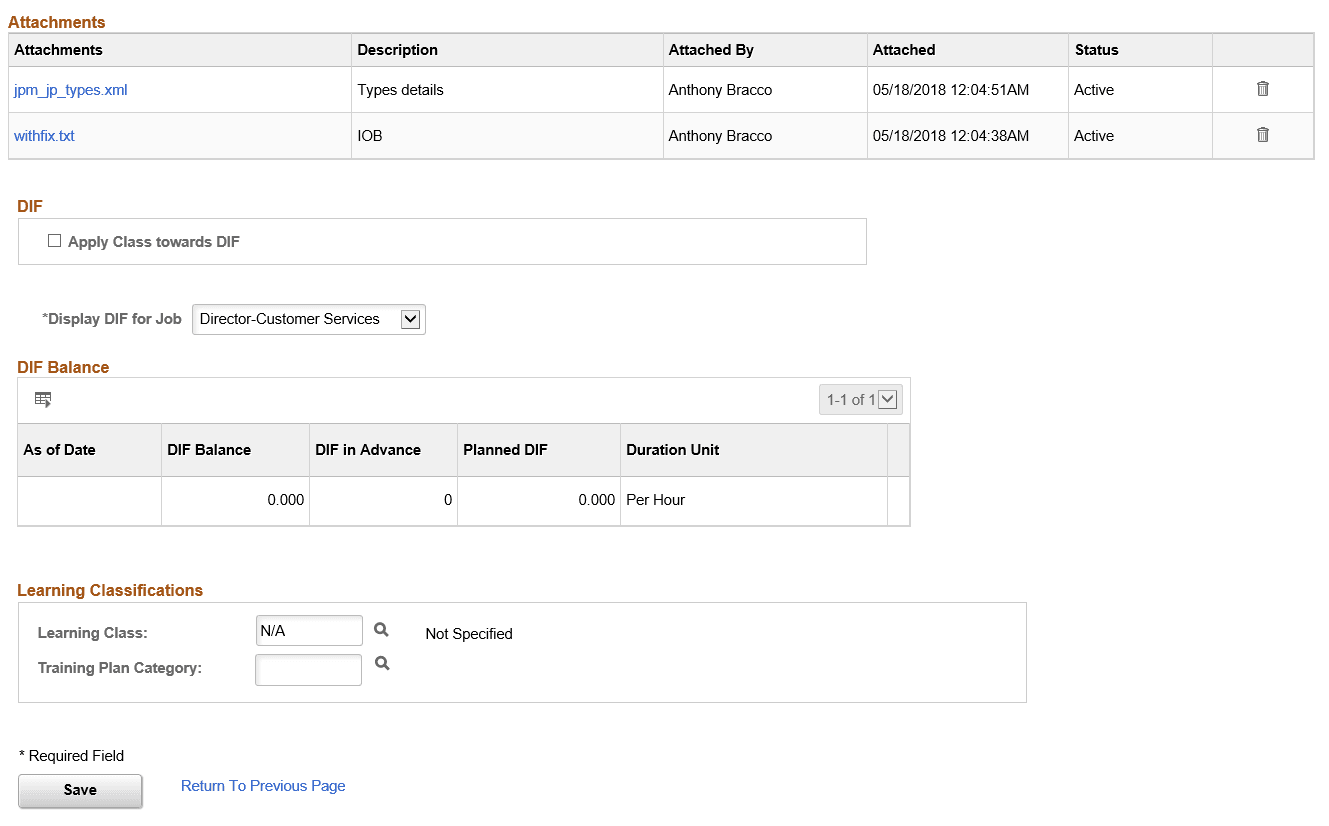Follow the Return To Previous Page link

(263, 786)
